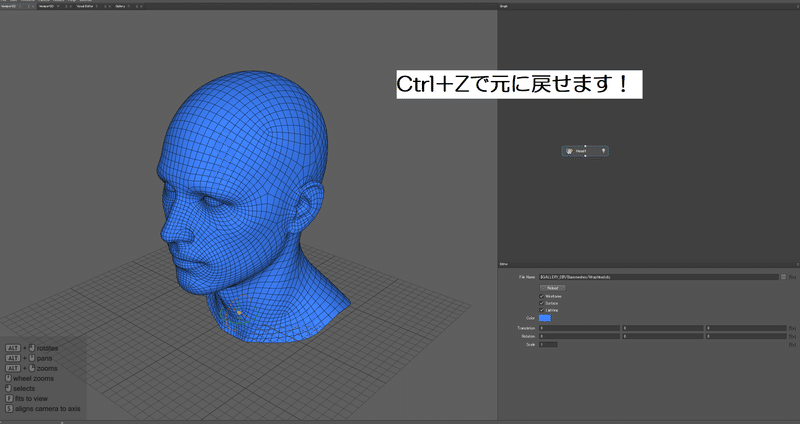Open the file browser icon beside File Name

783,277
